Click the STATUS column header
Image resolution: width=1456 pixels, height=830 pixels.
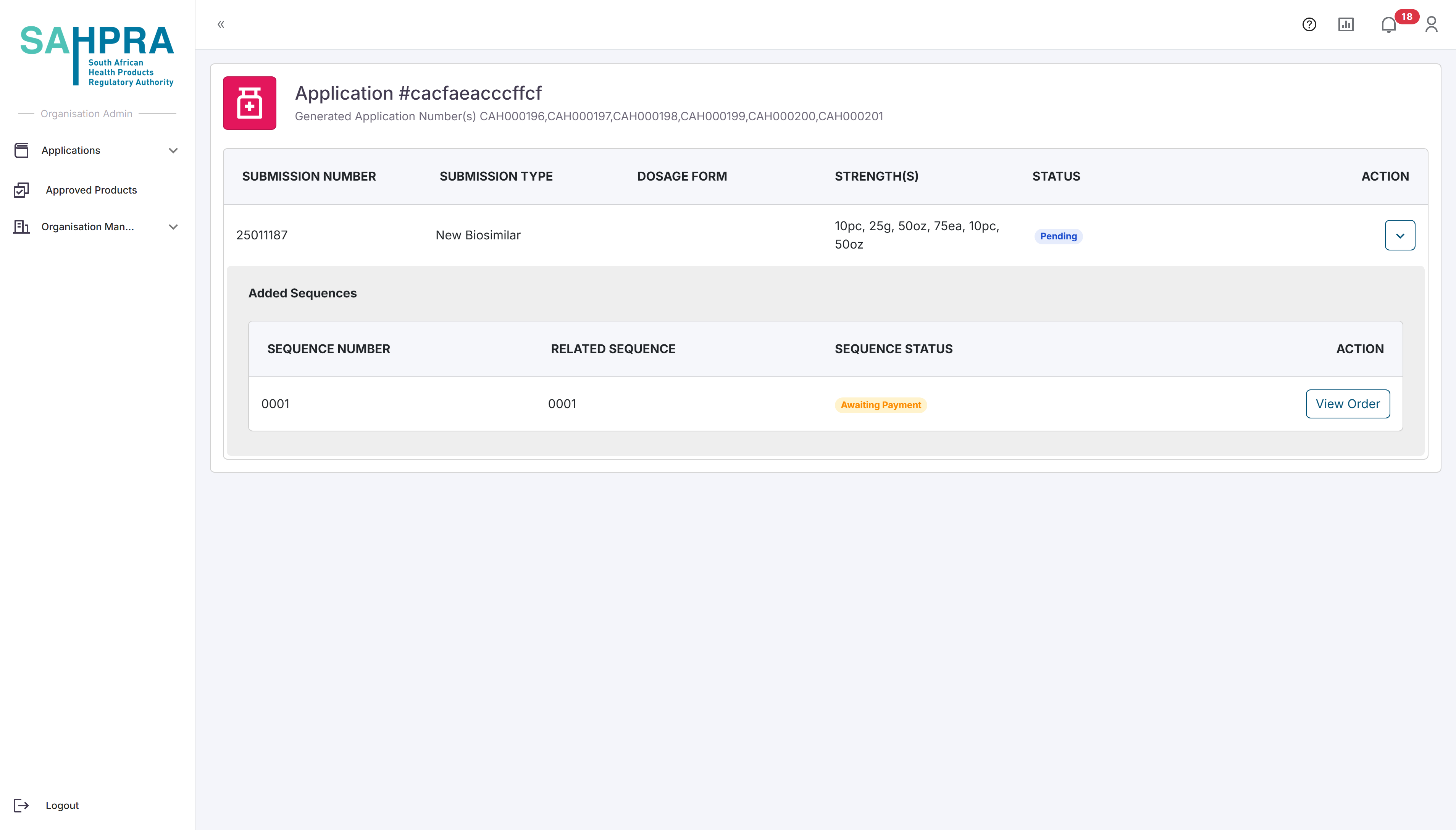[x=1057, y=177]
